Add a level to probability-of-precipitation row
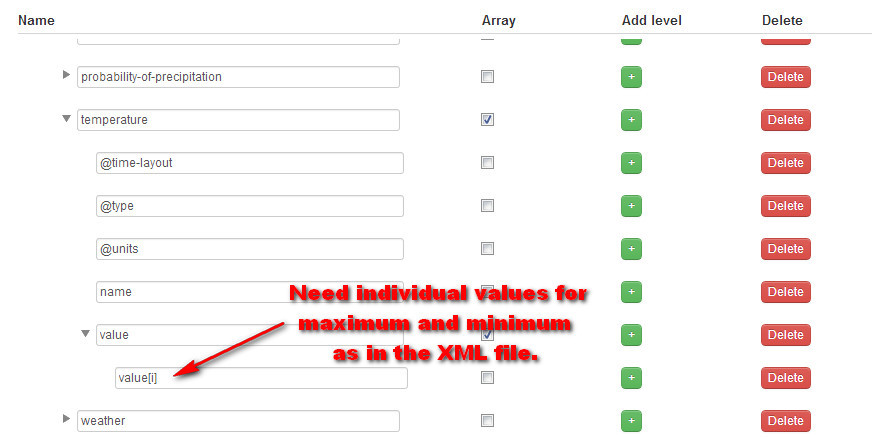The image size is (872, 437). click(630, 77)
